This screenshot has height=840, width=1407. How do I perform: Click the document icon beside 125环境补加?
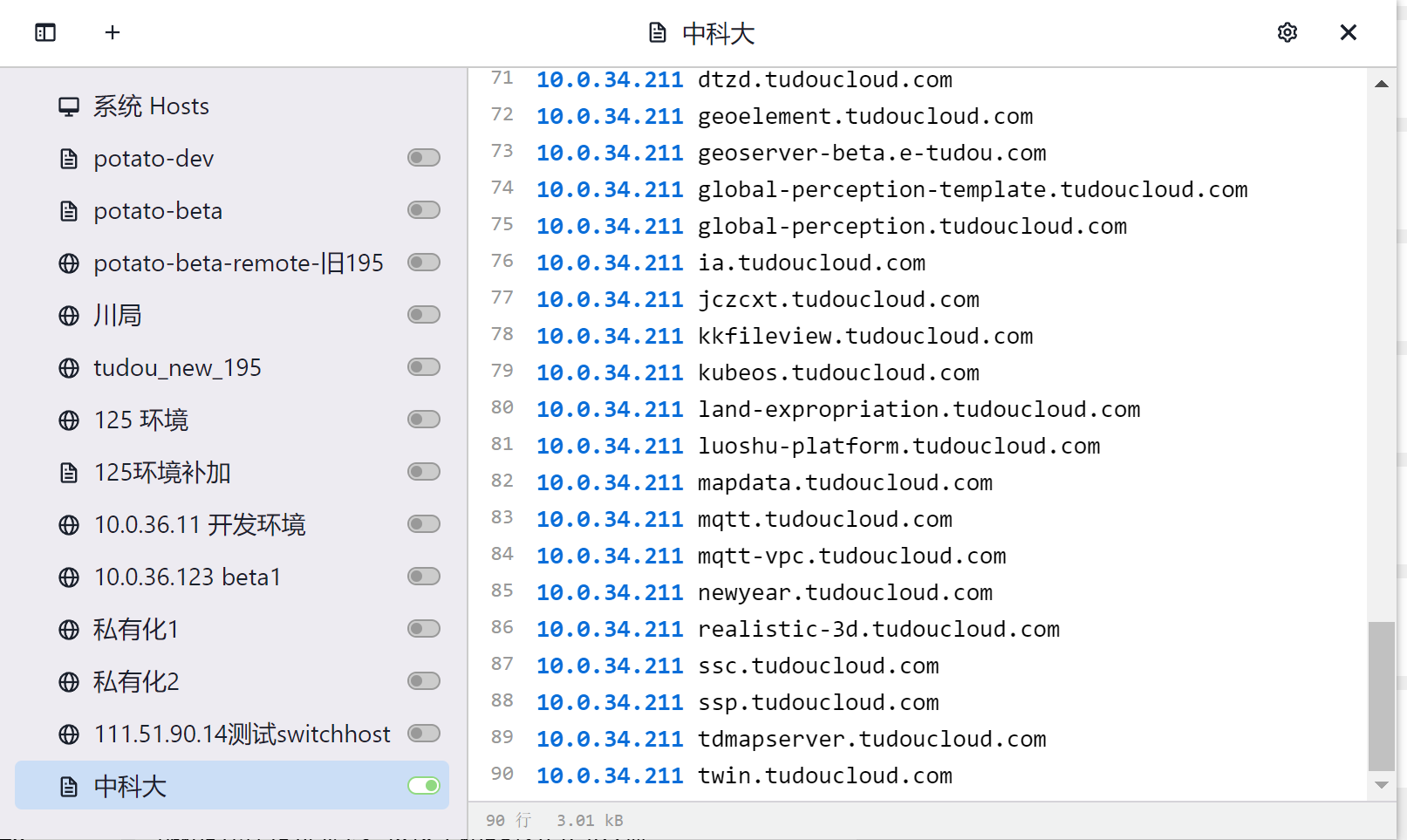(69, 472)
